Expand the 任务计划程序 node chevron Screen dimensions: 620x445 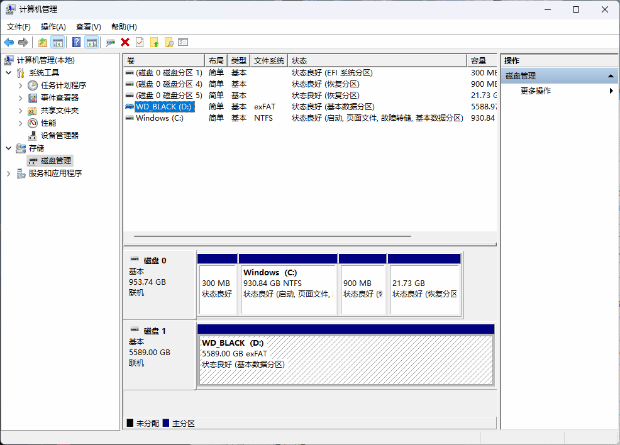click(x=20, y=85)
